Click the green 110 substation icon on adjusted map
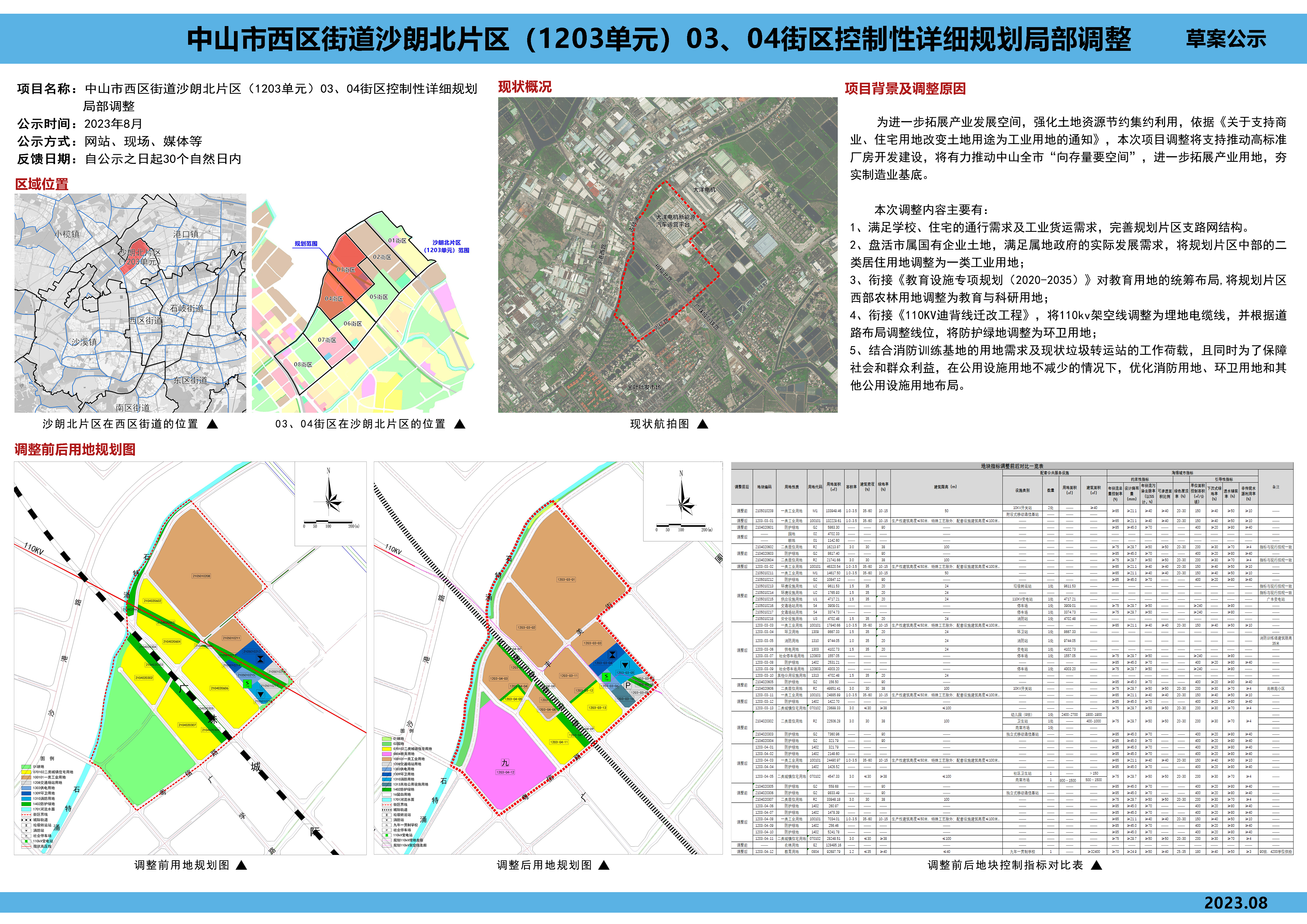The width and height of the screenshot is (1307, 924). tap(606, 677)
